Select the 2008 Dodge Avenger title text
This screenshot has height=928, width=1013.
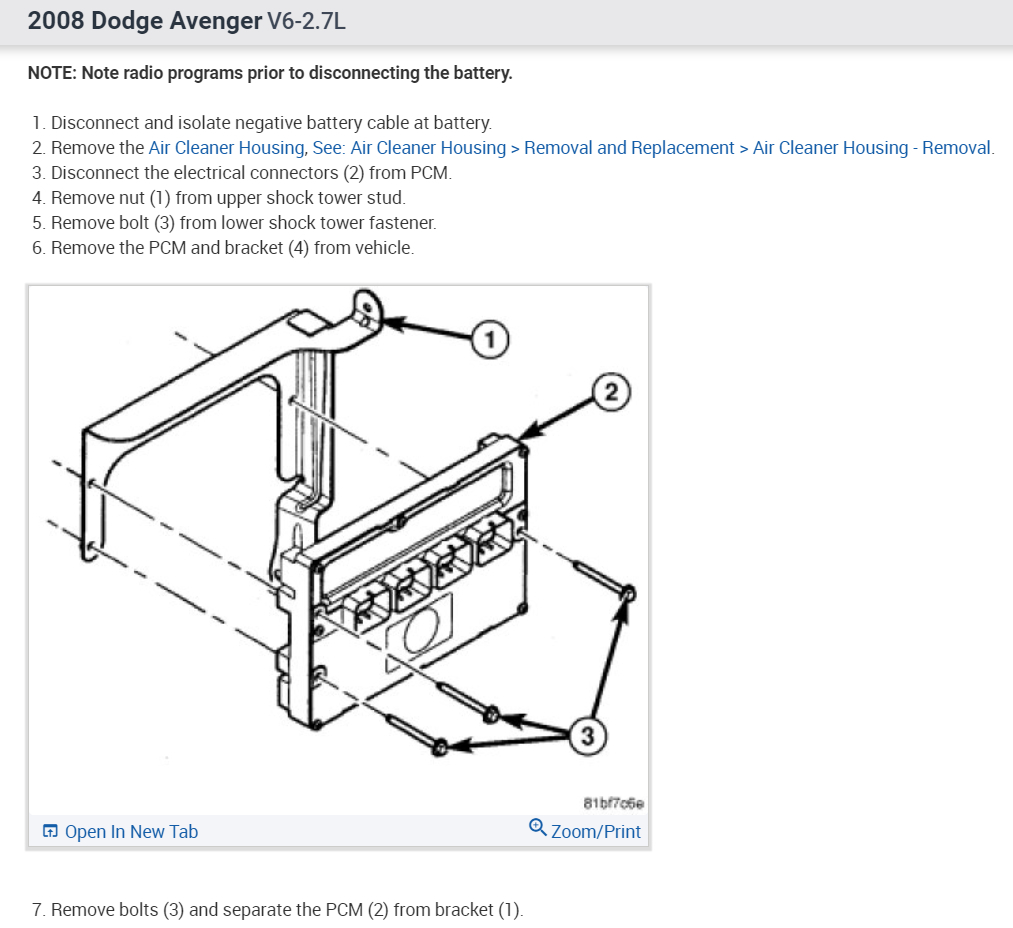click(144, 21)
